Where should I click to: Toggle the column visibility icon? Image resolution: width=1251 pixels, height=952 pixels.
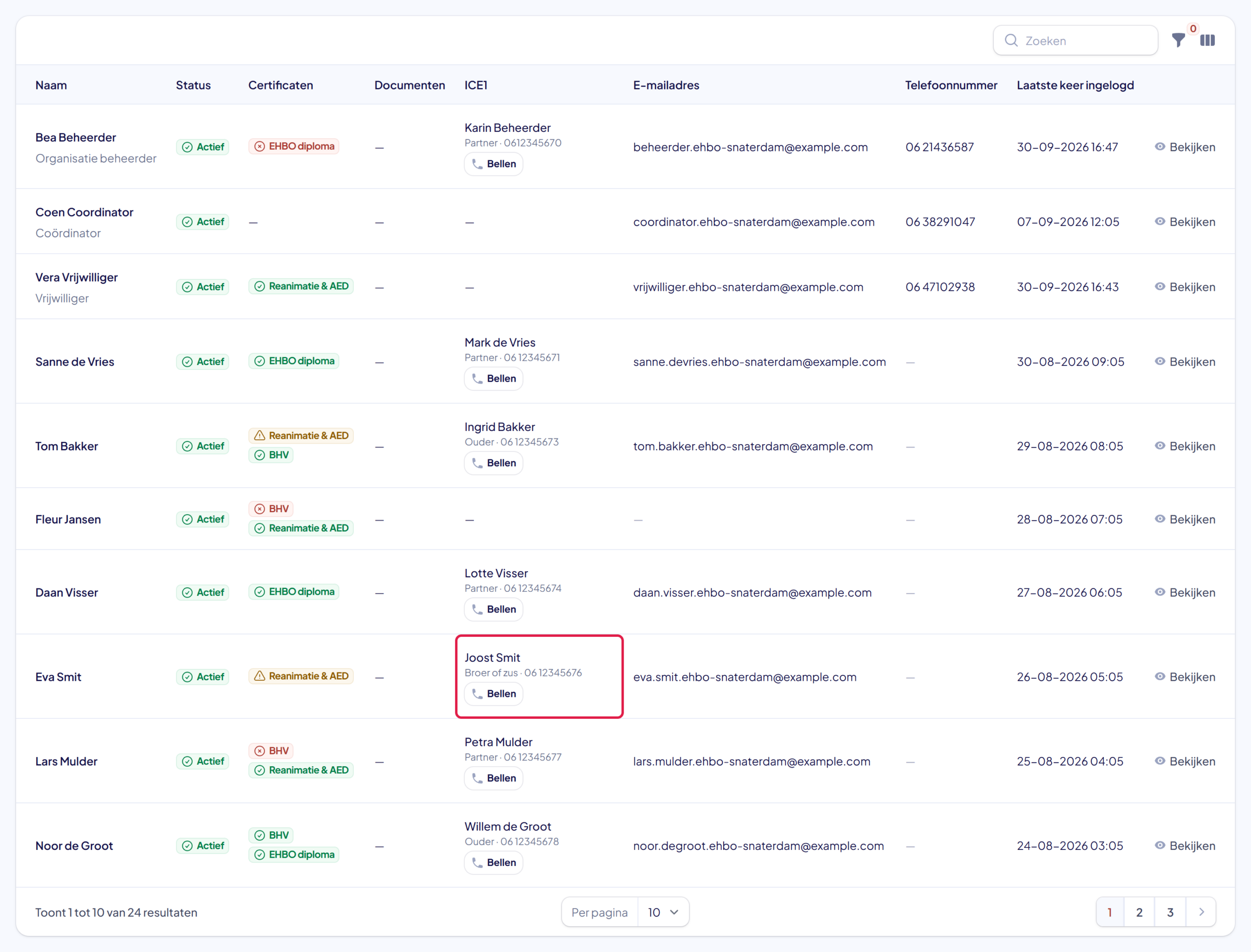(1208, 40)
